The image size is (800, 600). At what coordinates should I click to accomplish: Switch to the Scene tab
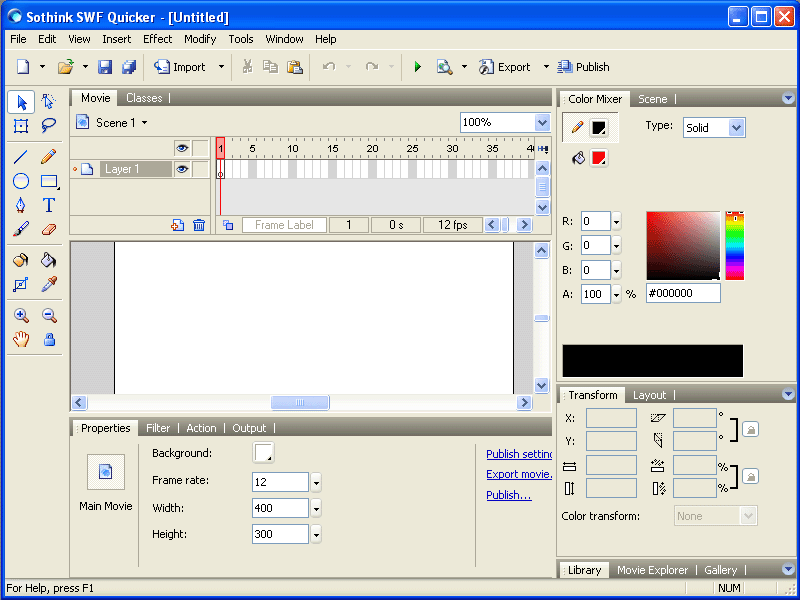(653, 99)
